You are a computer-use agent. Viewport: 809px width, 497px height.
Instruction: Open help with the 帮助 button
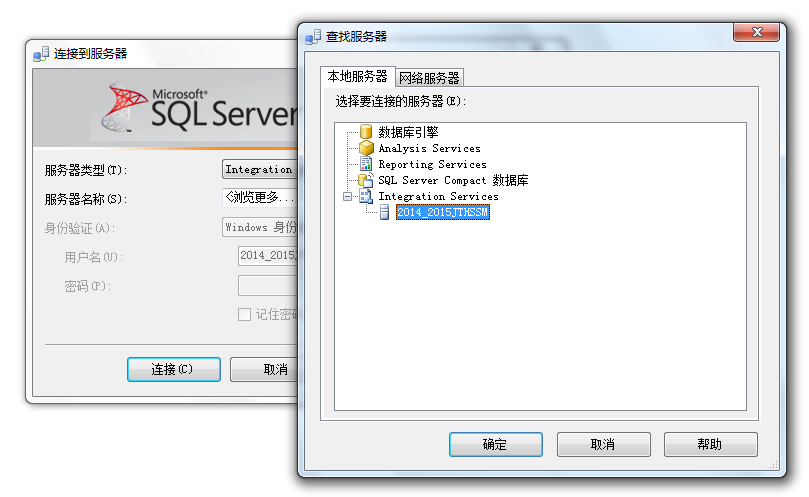tap(710, 444)
